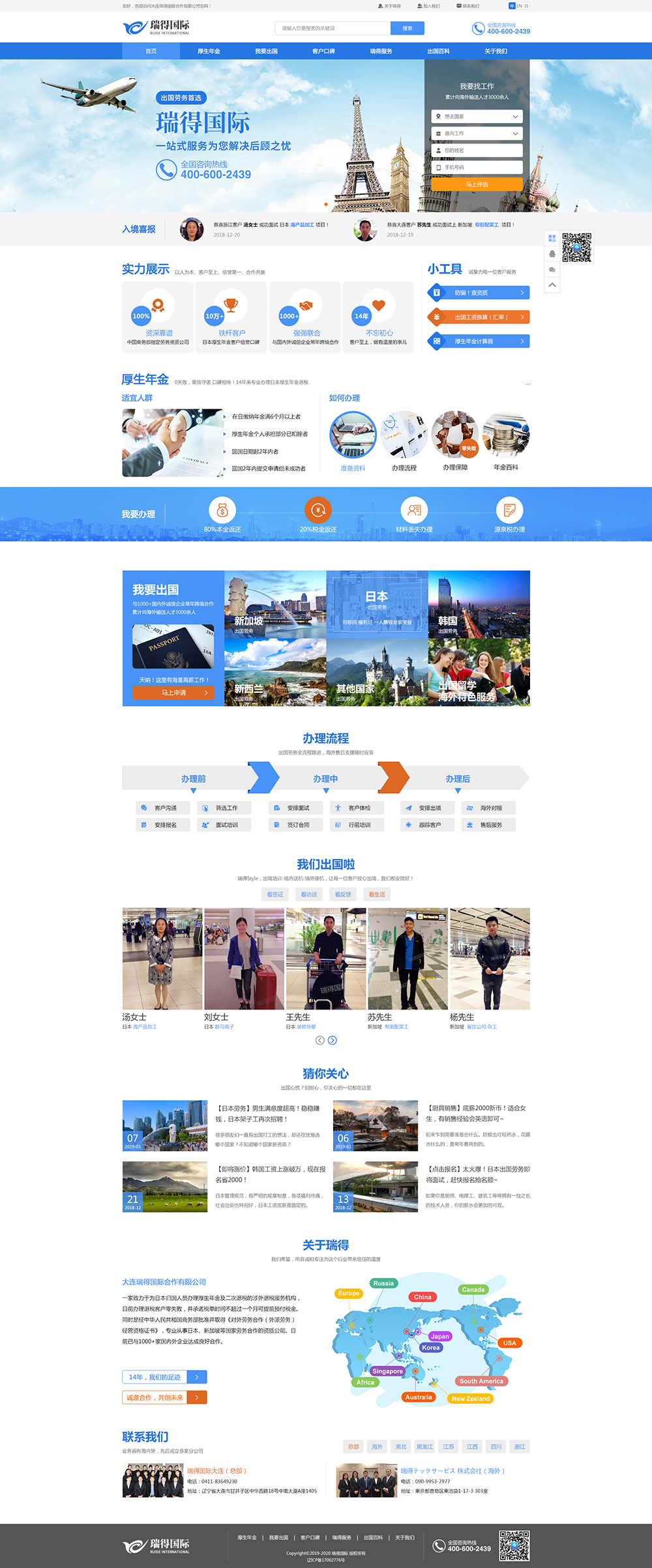Click the 准备资料 circular image
Image resolution: width=652 pixels, height=1568 pixels.
[353, 435]
